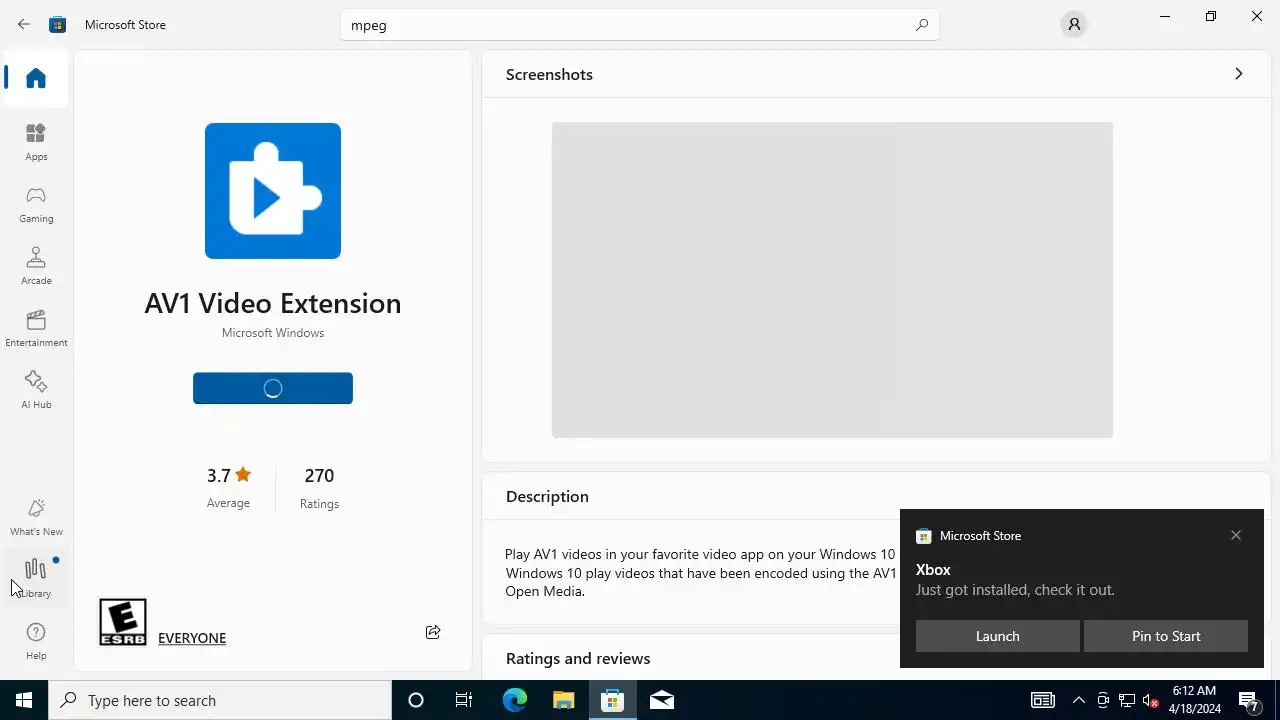This screenshot has width=1280, height=720.
Task: Click the loading install button
Action: pos(273,388)
